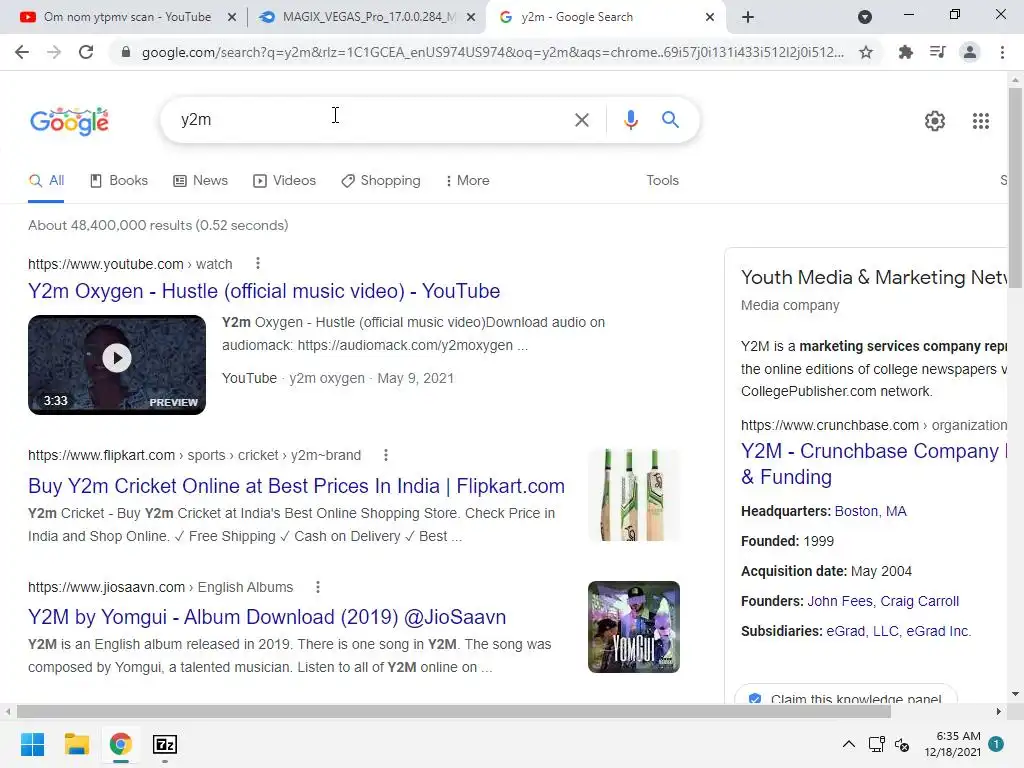Screen dimensions: 1024x768
Task: Open the search Tools options
Action: [x=662, y=181]
